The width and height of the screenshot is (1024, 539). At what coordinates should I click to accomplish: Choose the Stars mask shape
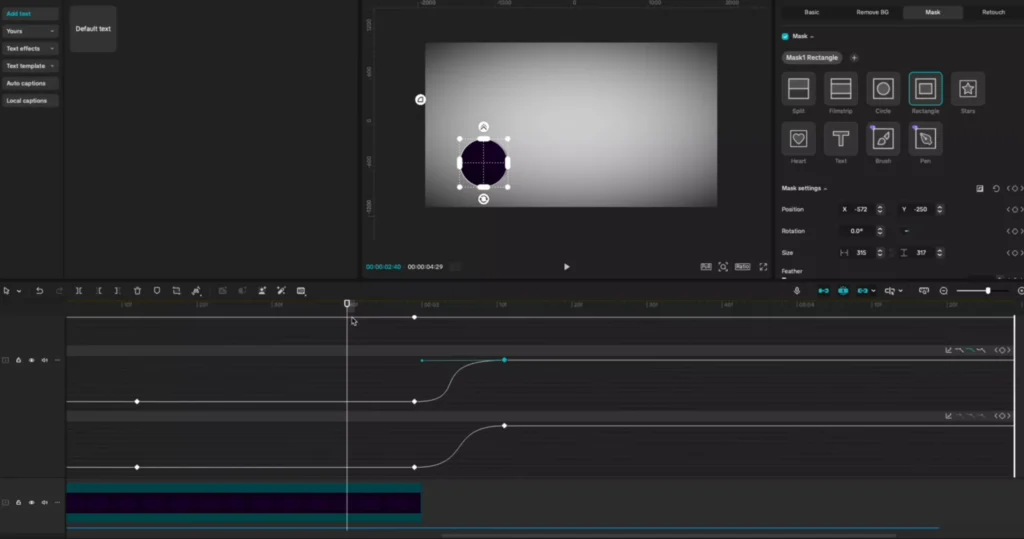click(x=967, y=89)
